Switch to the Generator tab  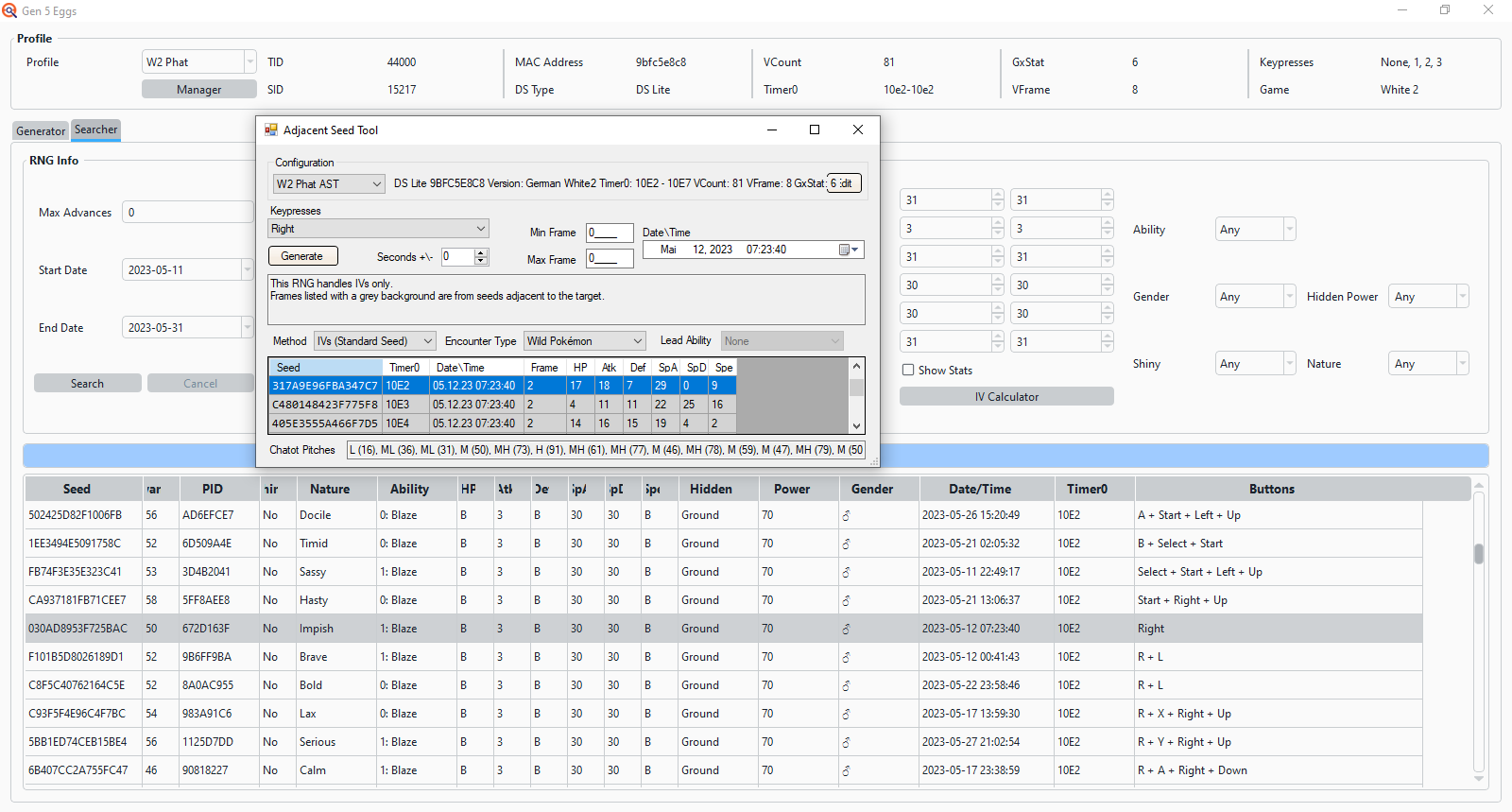click(x=41, y=131)
